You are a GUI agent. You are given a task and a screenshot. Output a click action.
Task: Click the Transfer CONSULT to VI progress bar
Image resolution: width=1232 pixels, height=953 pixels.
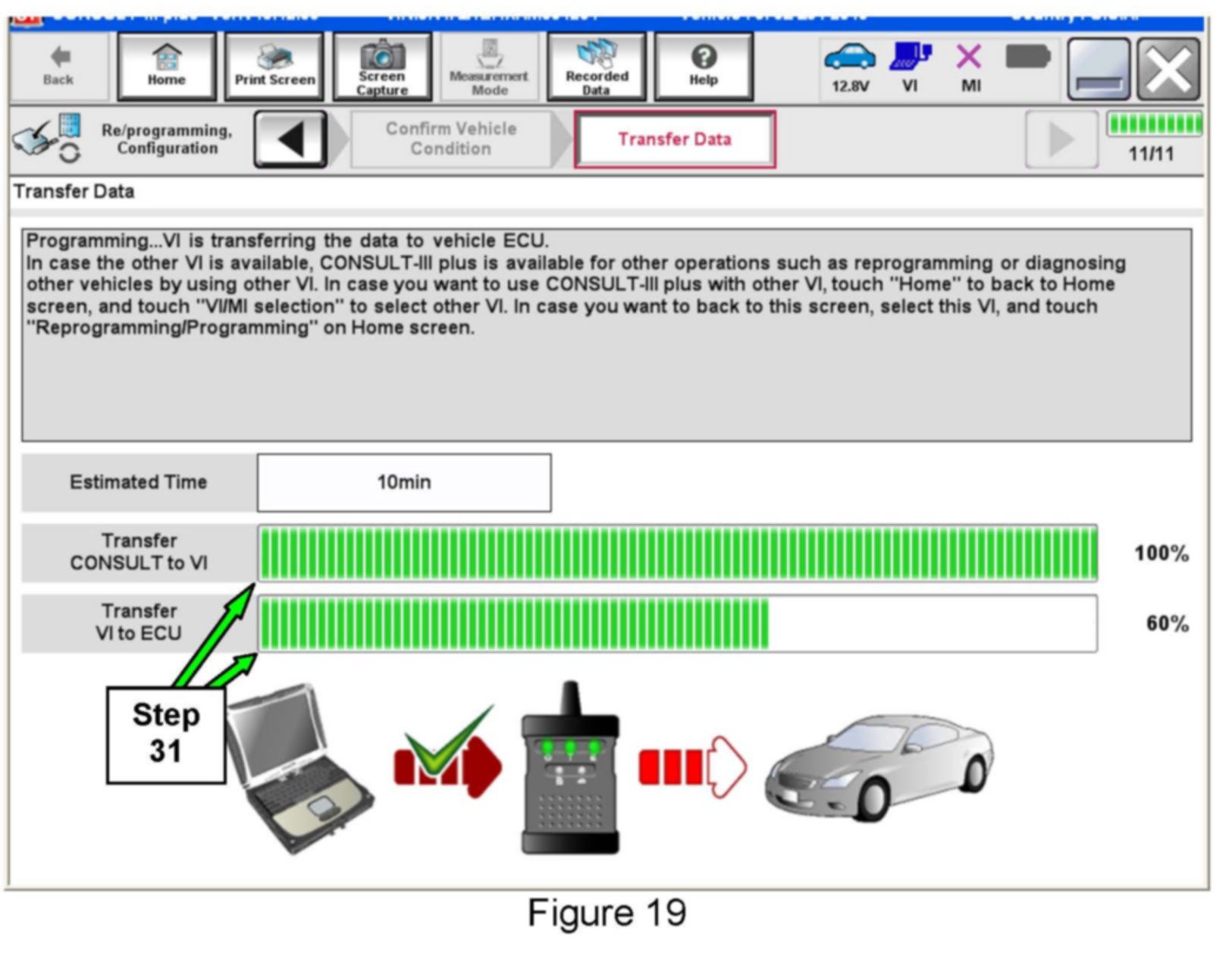coord(677,553)
